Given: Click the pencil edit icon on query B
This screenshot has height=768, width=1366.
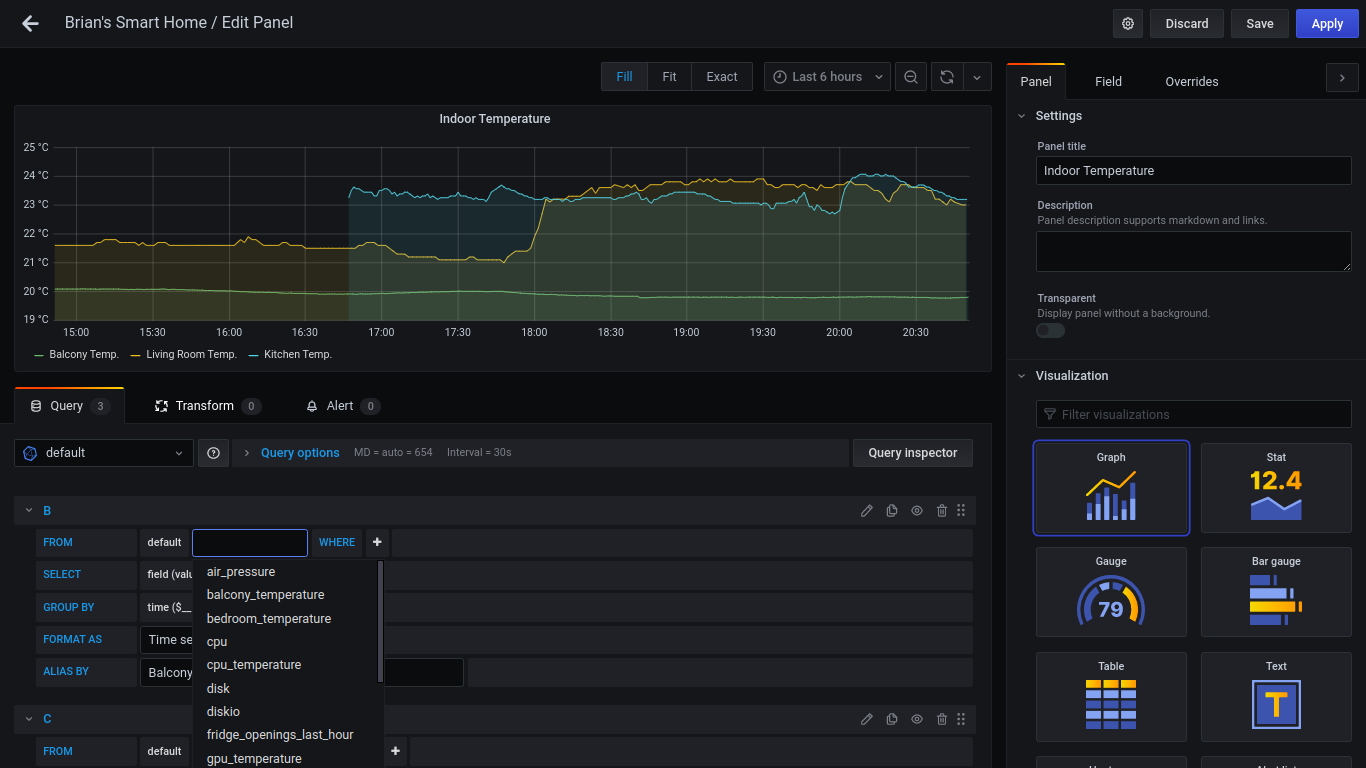Looking at the screenshot, I should coord(867,511).
